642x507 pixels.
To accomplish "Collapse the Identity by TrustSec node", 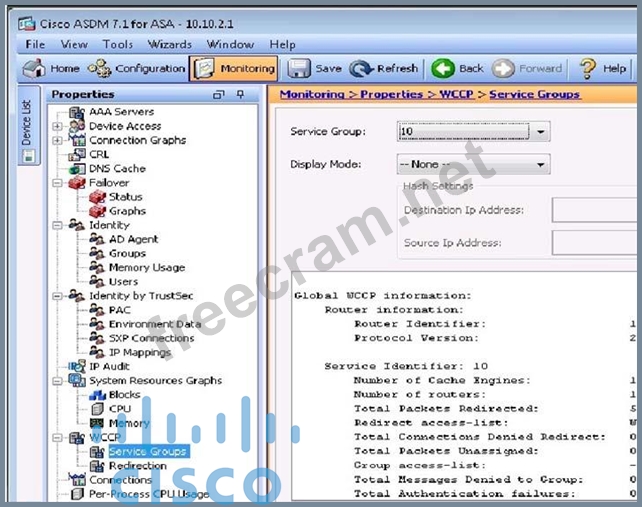I will coord(58,296).
